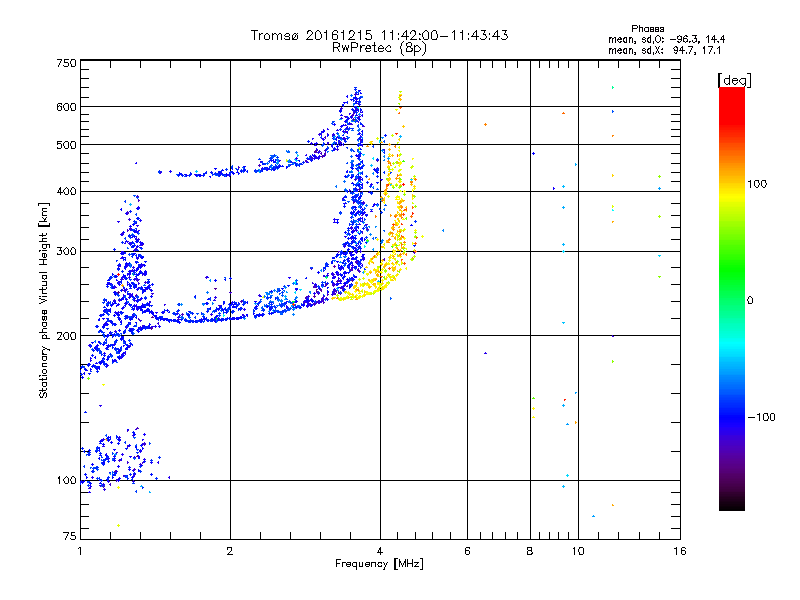The width and height of the screenshot is (800, 600).
Task: Click the phase colorbar
Action: [x=732, y=298]
